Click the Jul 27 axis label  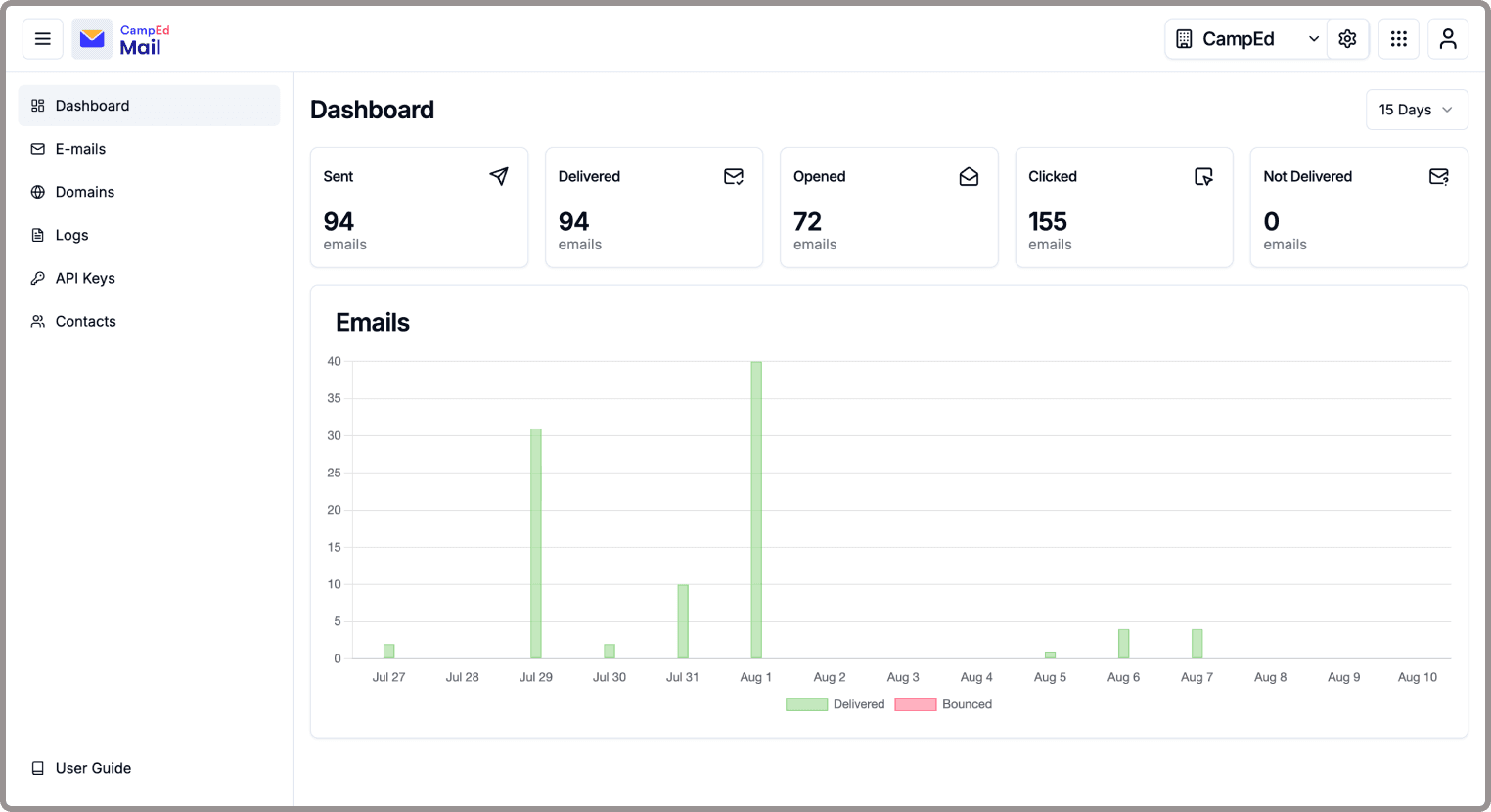tap(388, 677)
